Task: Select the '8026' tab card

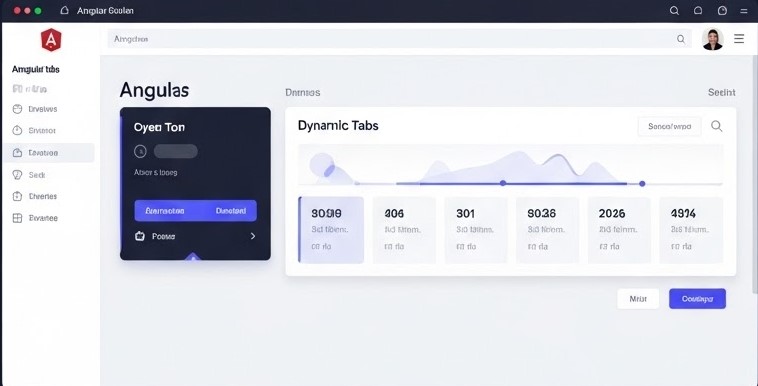Action: (x=547, y=230)
